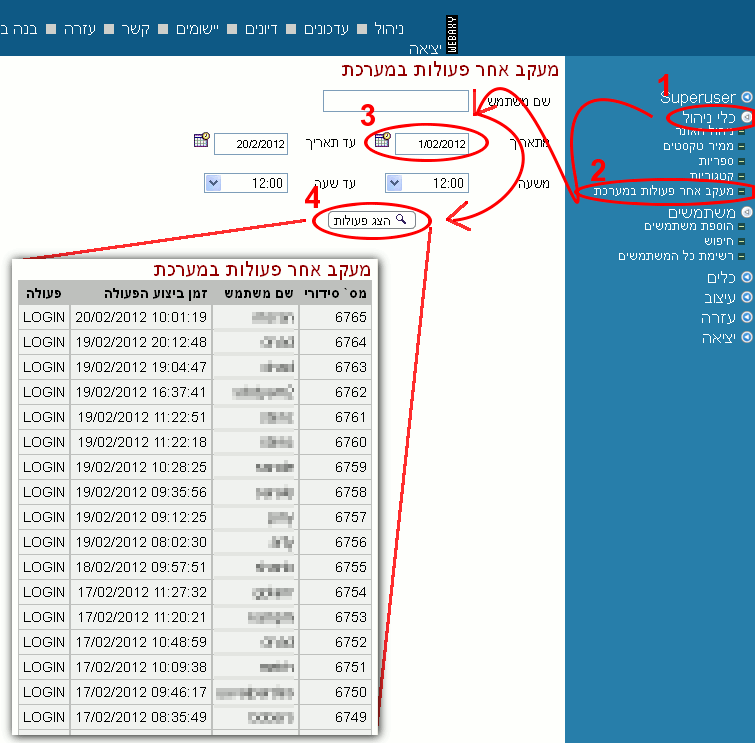Viewport: 755px width, 743px height.
Task: Expand כלי ניהול sidebar section
Action: 709,117
